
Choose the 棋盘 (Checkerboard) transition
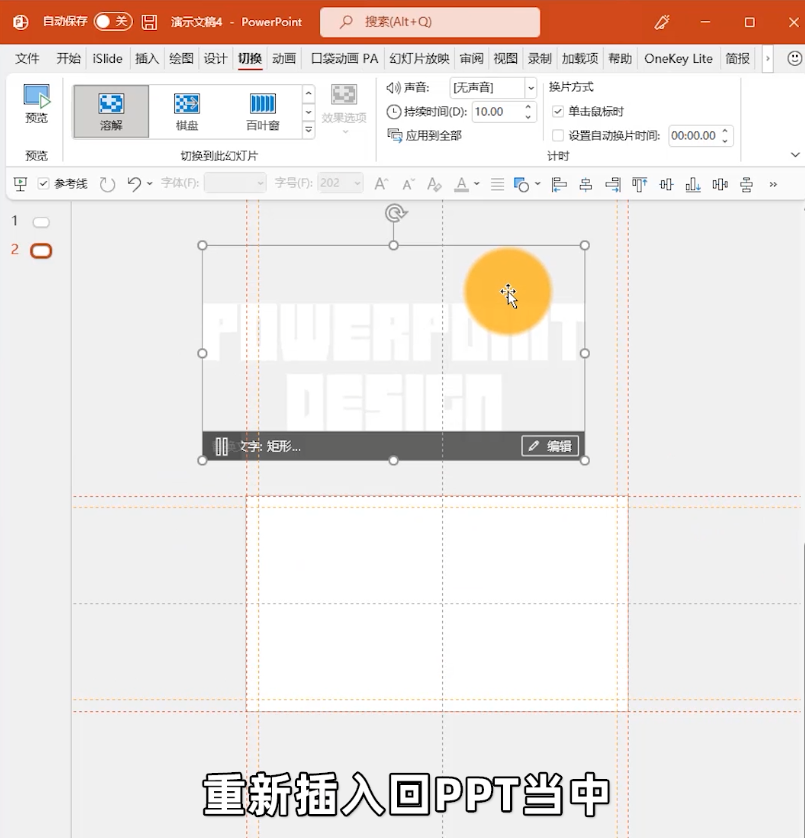point(187,111)
